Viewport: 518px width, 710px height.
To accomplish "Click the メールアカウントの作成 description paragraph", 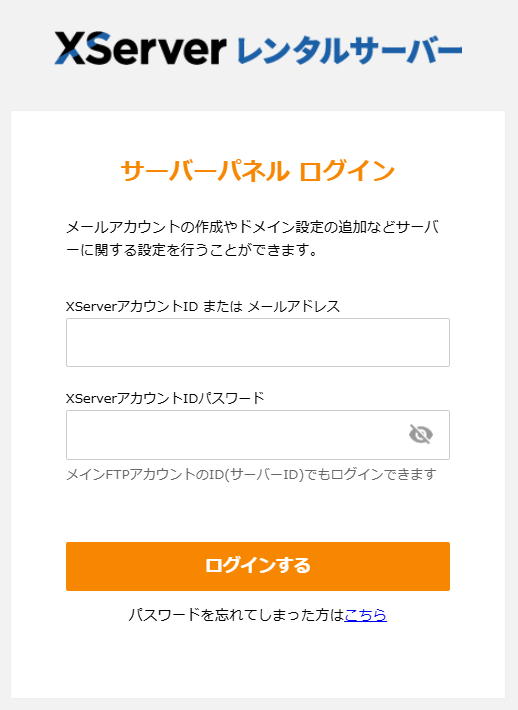I will 253,238.
